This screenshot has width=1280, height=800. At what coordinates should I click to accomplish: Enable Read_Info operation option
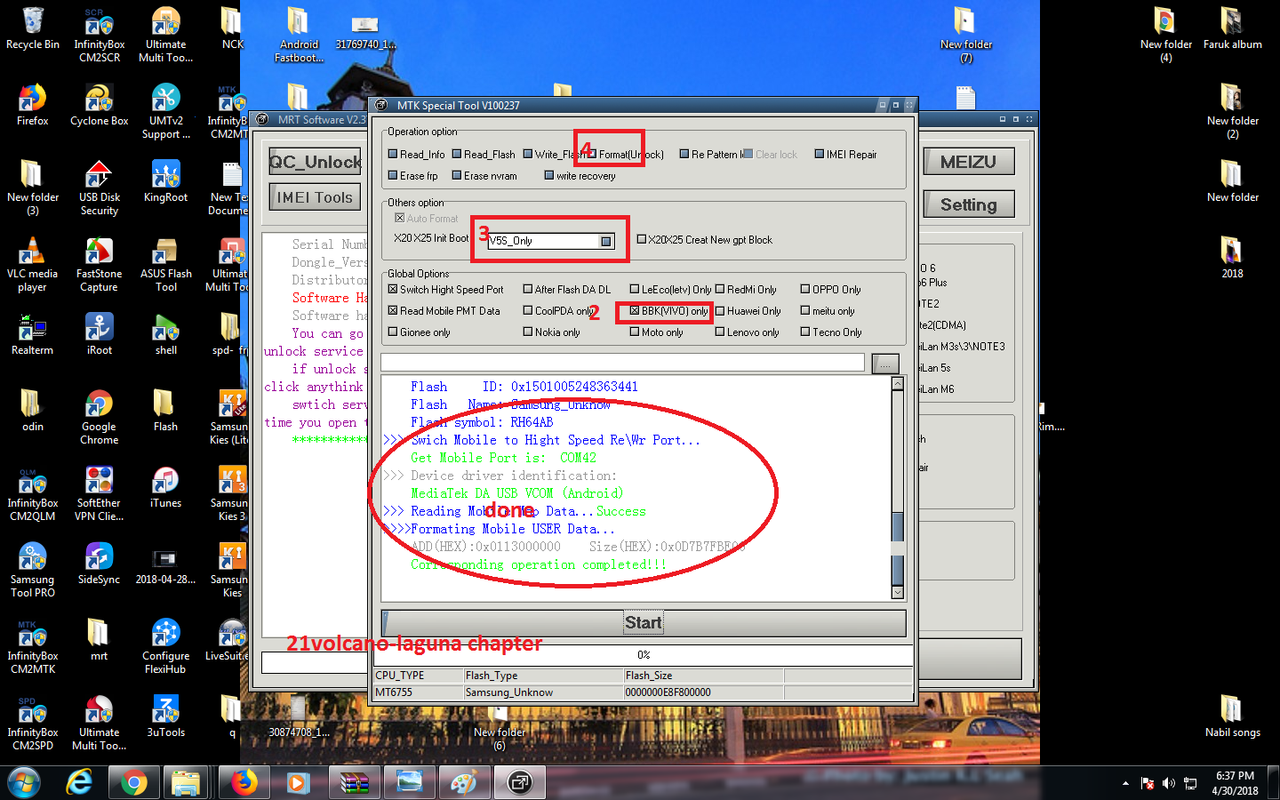pyautogui.click(x=393, y=155)
